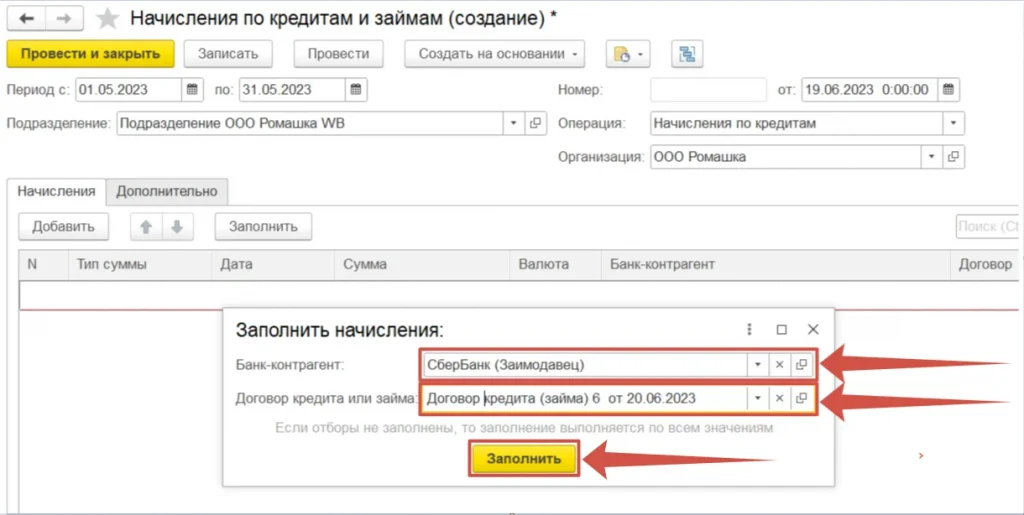Click into the Номер input field
The height and width of the screenshot is (515, 1024).
[707, 90]
